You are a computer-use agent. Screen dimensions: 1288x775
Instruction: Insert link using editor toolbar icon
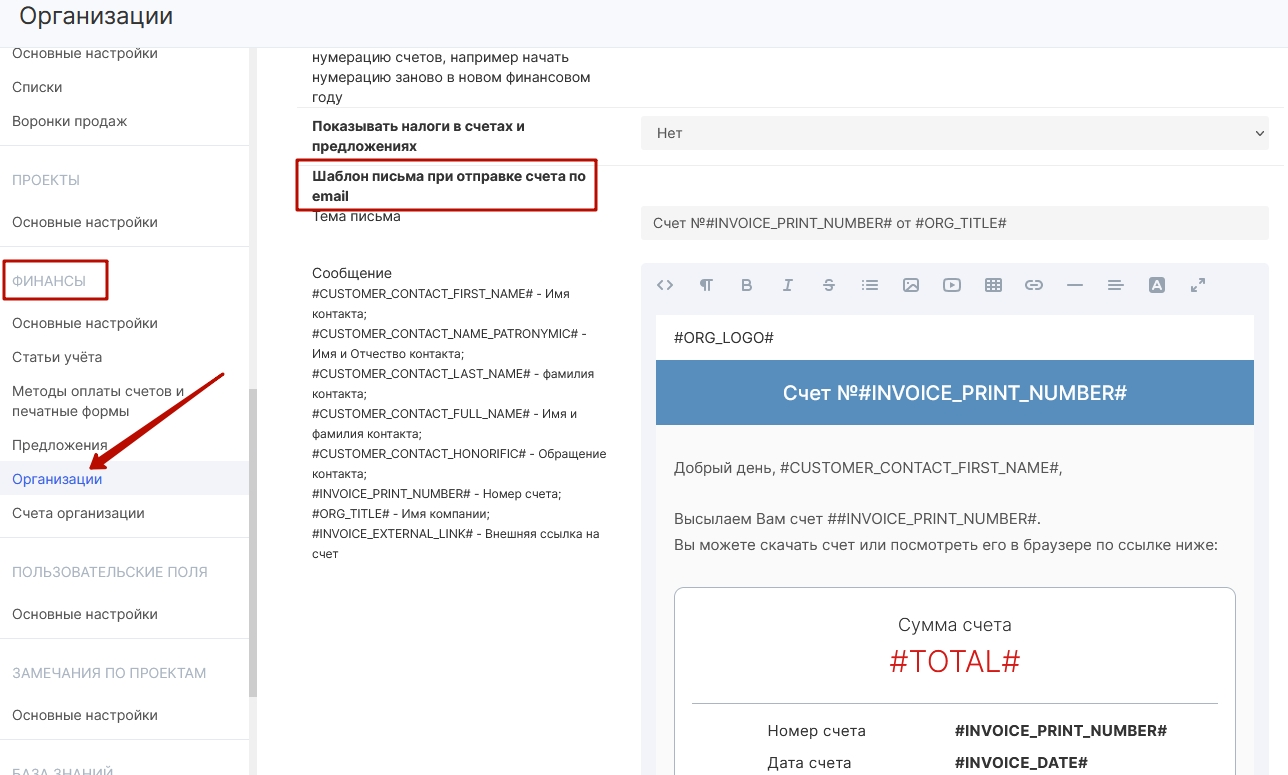click(x=1034, y=285)
